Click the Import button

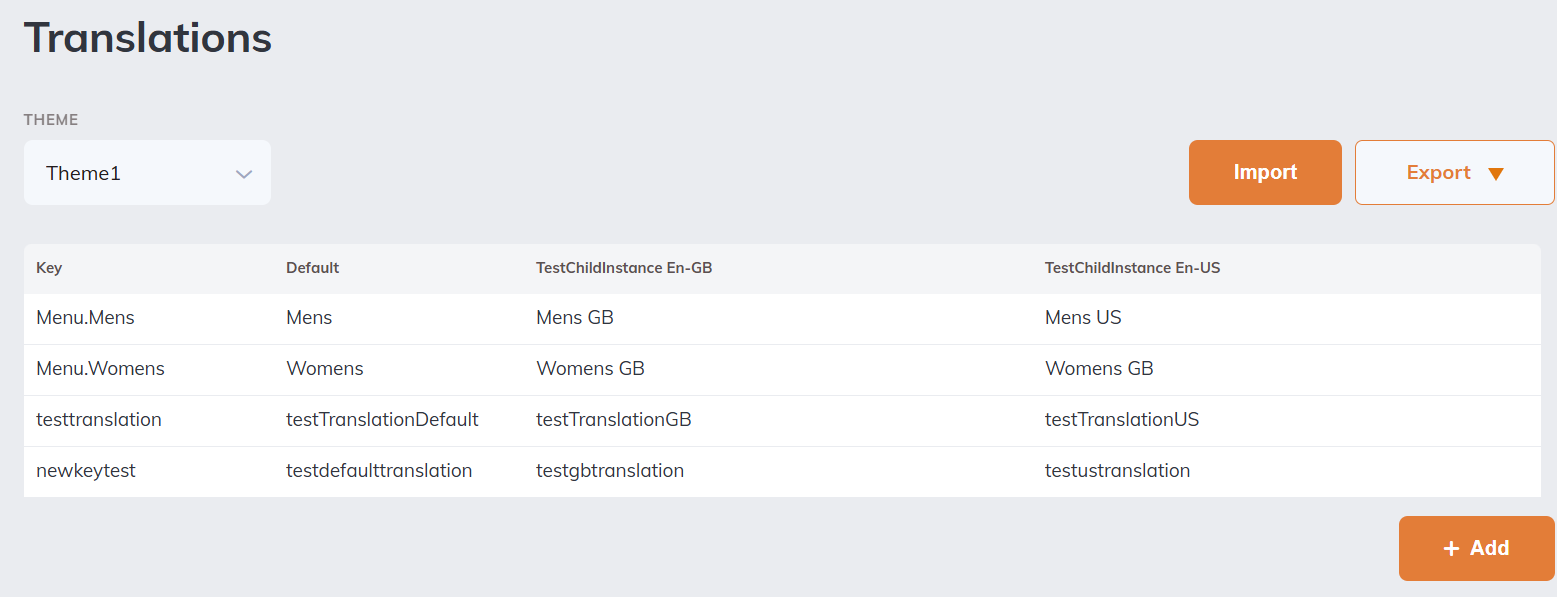(1265, 173)
